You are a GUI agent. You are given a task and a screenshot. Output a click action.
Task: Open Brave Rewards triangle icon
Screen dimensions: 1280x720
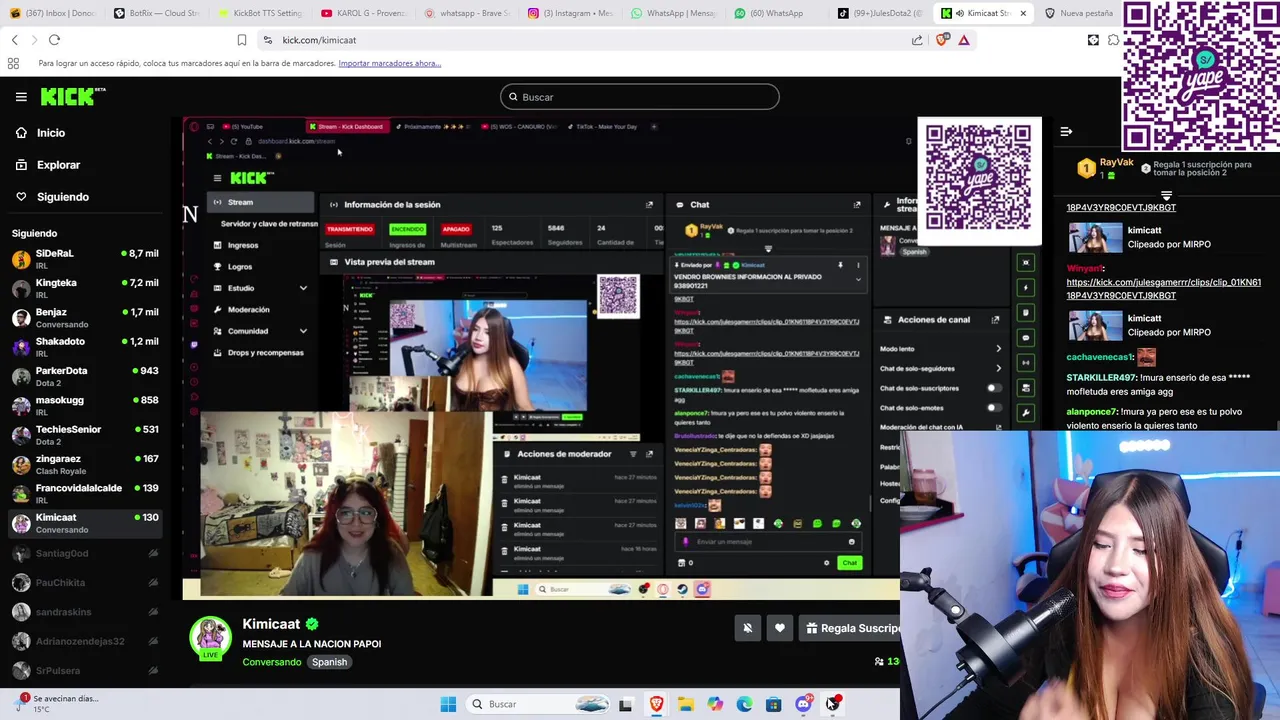coord(964,40)
